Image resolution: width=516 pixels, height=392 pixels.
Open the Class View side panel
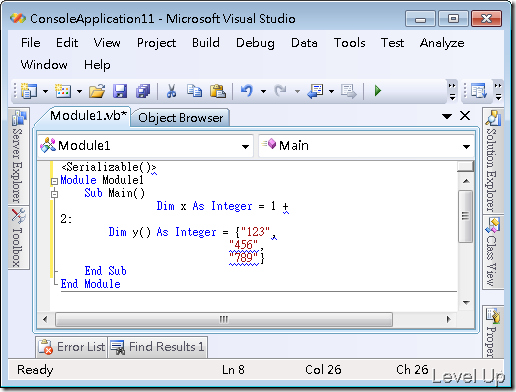click(492, 252)
